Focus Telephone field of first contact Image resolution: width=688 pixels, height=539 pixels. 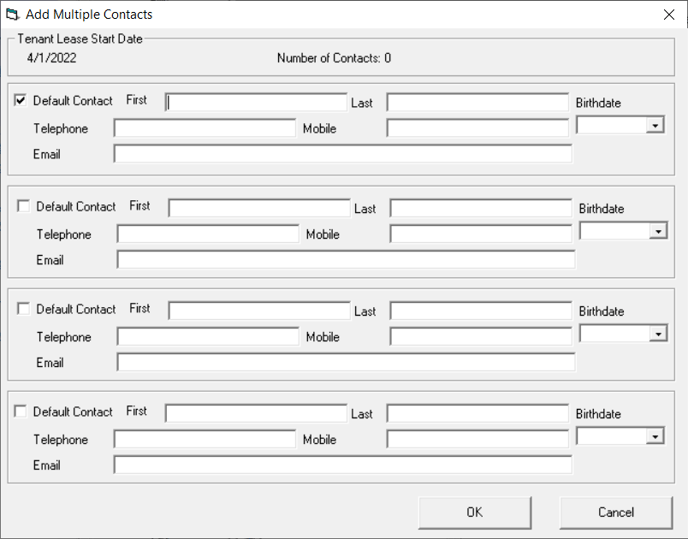click(x=205, y=128)
